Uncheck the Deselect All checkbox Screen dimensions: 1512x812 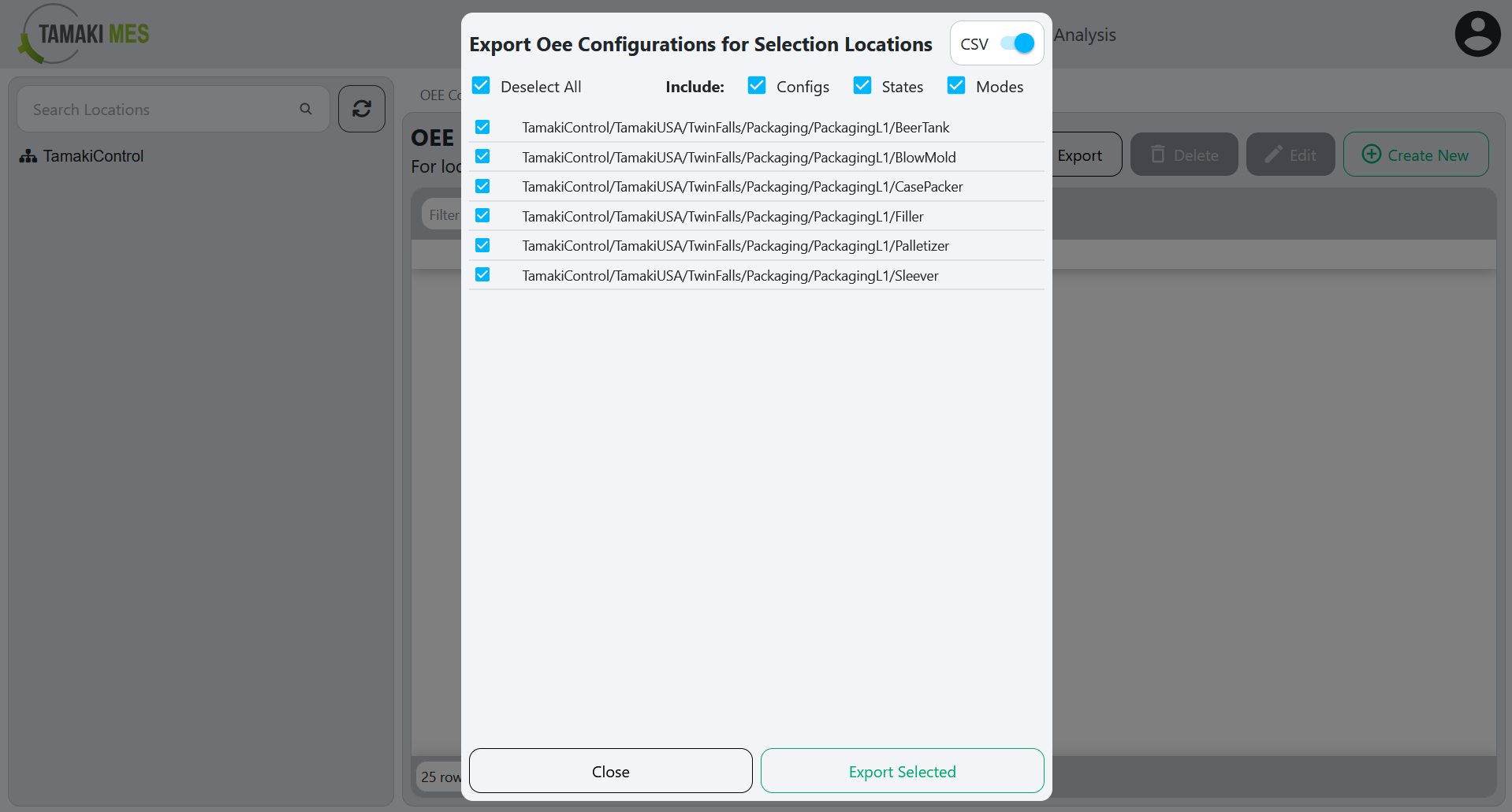[x=481, y=86]
